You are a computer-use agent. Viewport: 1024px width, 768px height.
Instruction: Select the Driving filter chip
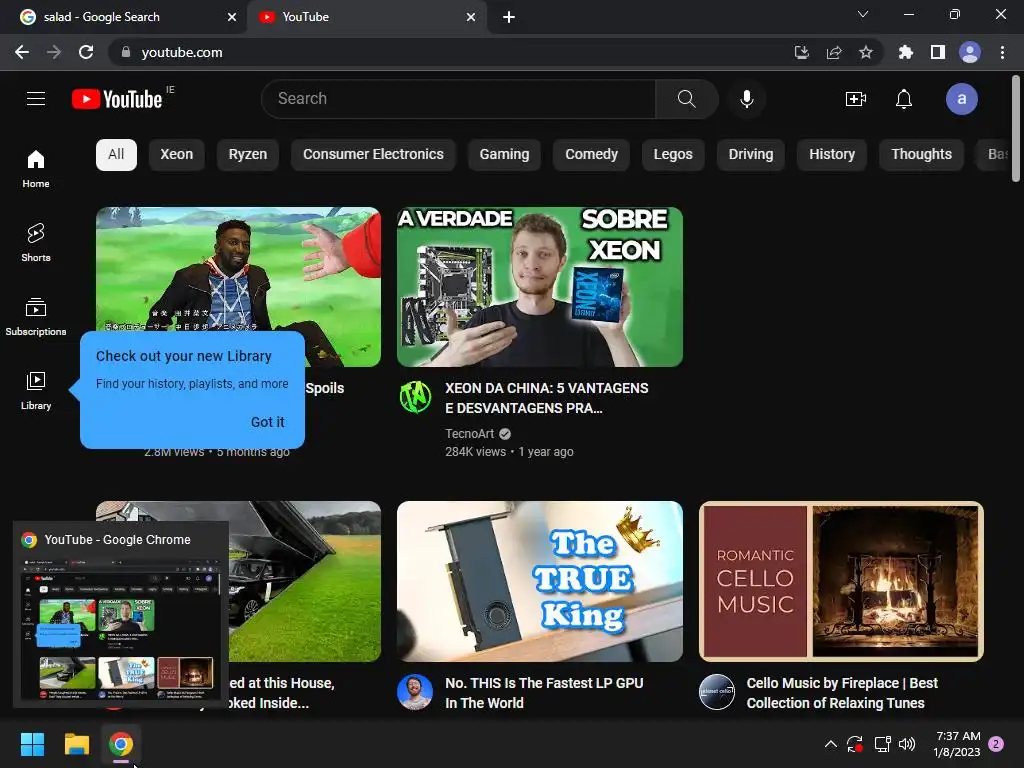coord(750,155)
